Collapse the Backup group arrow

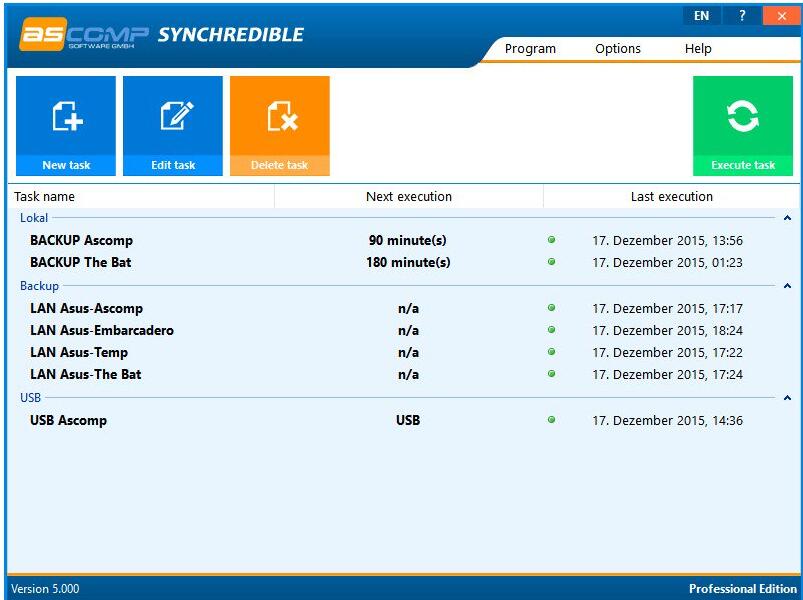[x=788, y=286]
